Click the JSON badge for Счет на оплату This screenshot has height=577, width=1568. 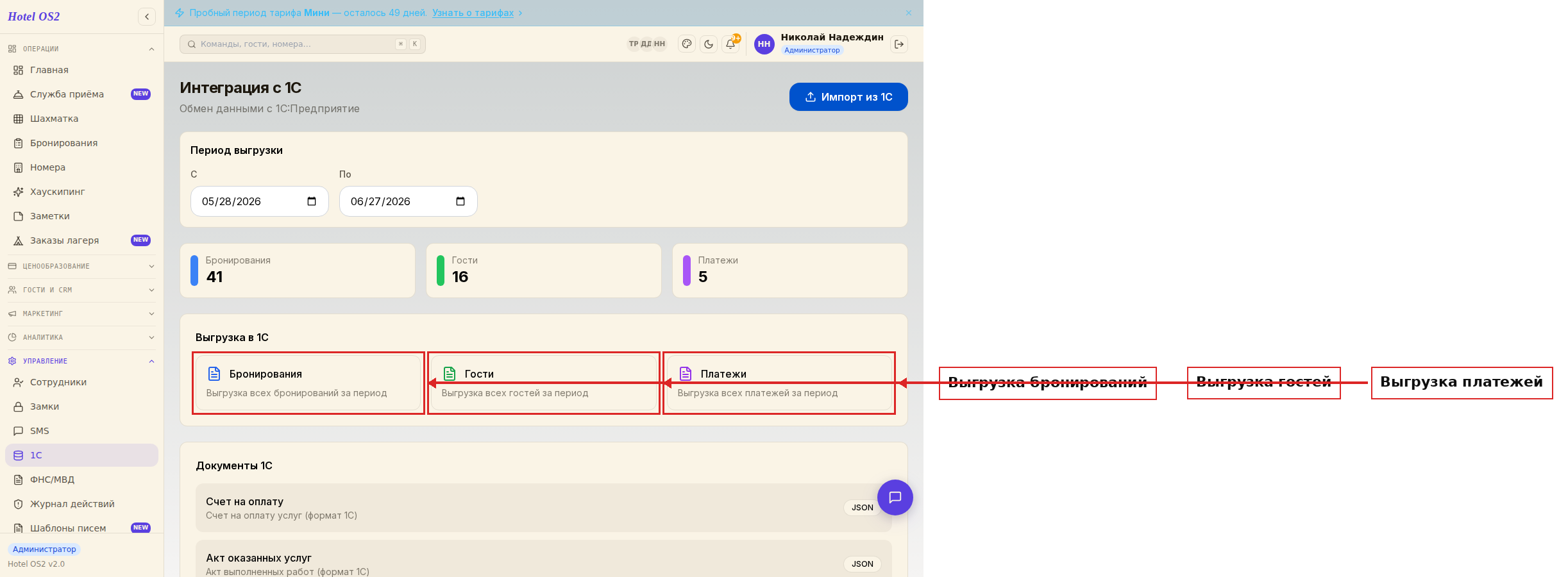pos(862,508)
